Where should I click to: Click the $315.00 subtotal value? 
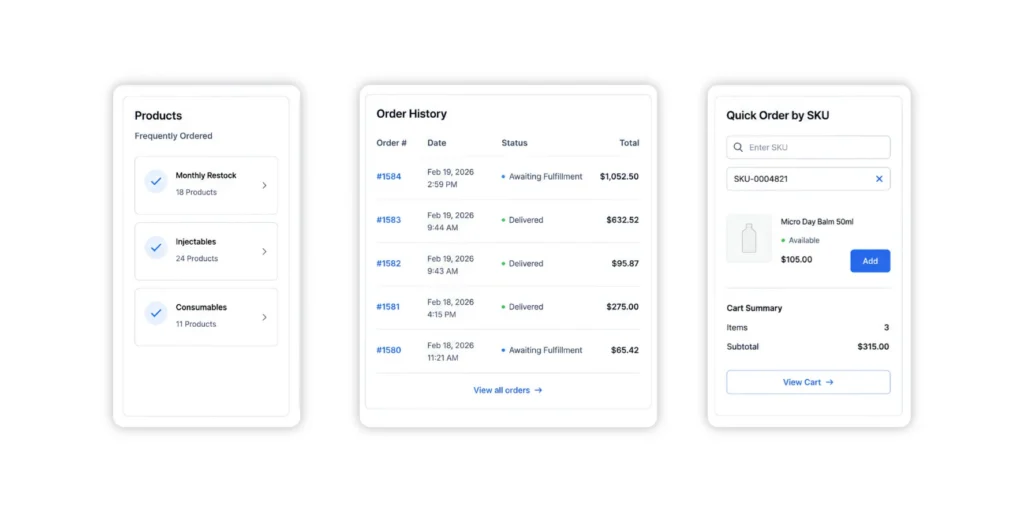[873, 347]
